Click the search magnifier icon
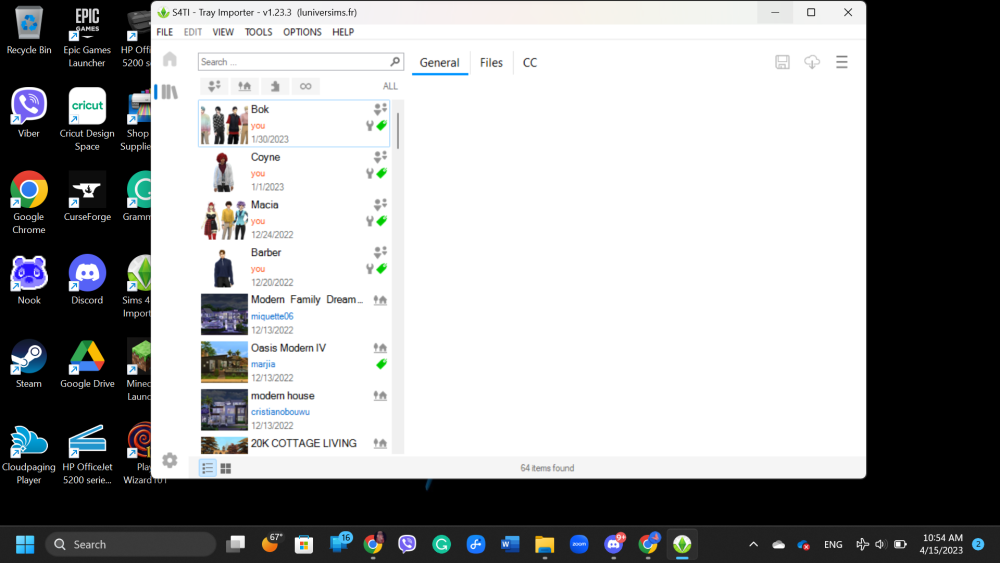 click(395, 62)
